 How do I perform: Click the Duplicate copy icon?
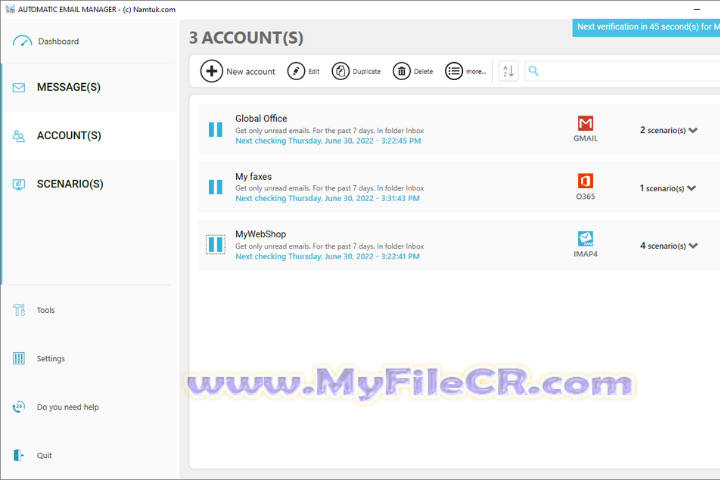pyautogui.click(x=340, y=71)
